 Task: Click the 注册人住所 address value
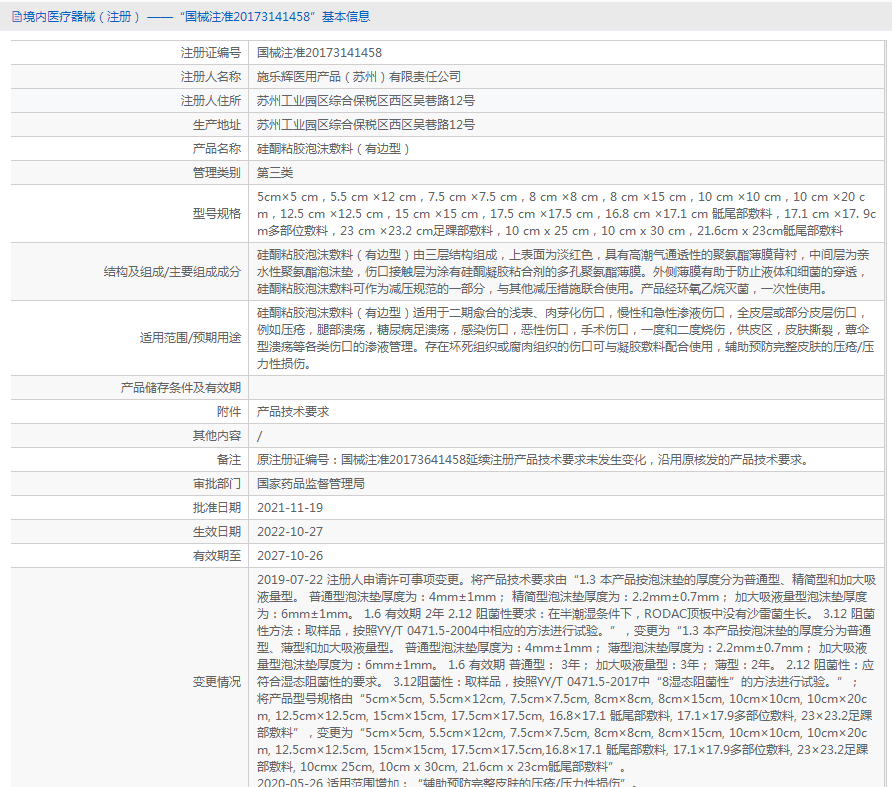point(366,101)
